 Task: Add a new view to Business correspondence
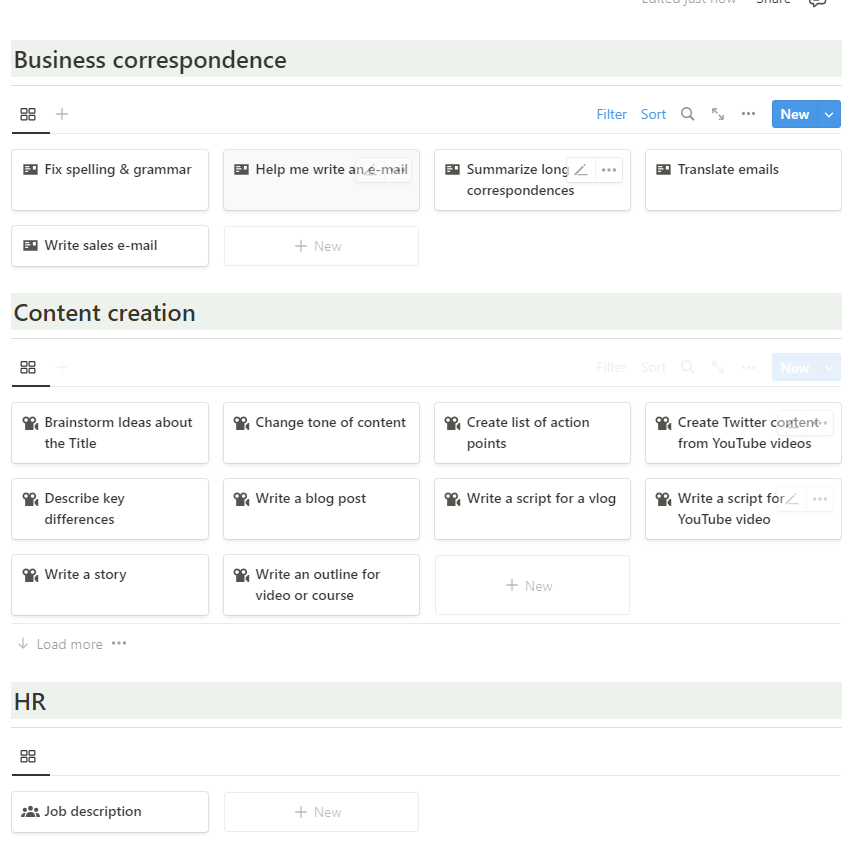tap(62, 114)
